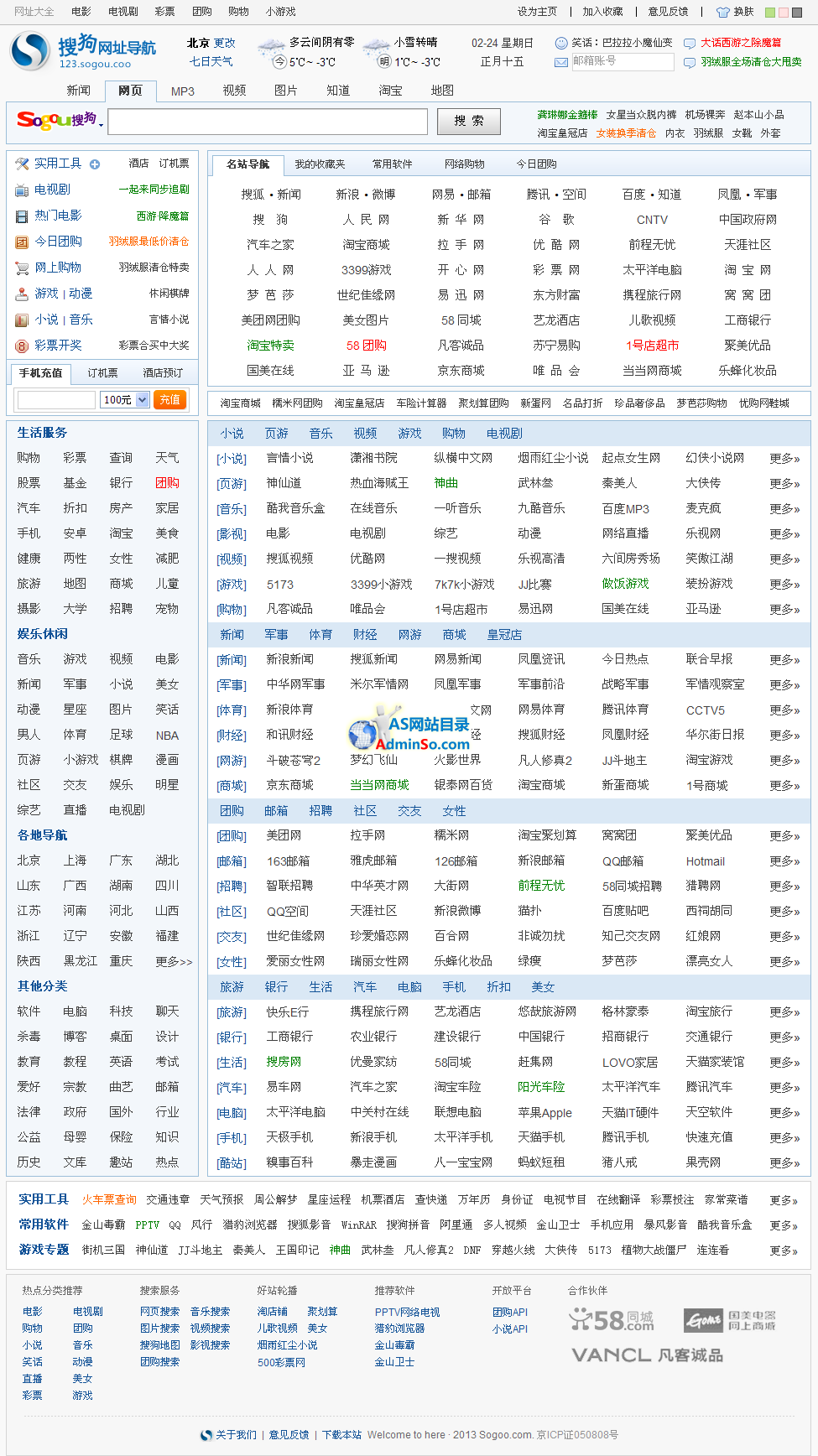Viewport: 818px width, 1456px height.
Task: Click 火车票查询 in the 实用工具 row
Action: pos(109,1200)
